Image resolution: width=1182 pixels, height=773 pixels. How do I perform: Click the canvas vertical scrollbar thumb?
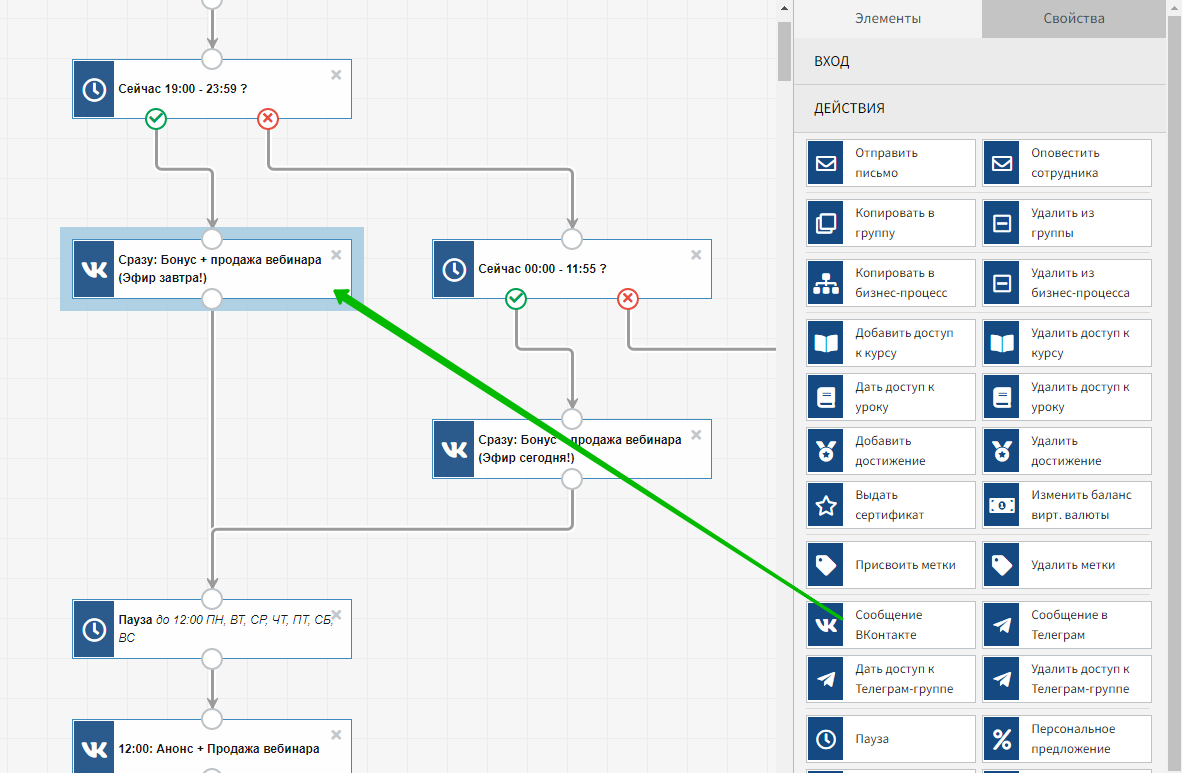coord(784,51)
